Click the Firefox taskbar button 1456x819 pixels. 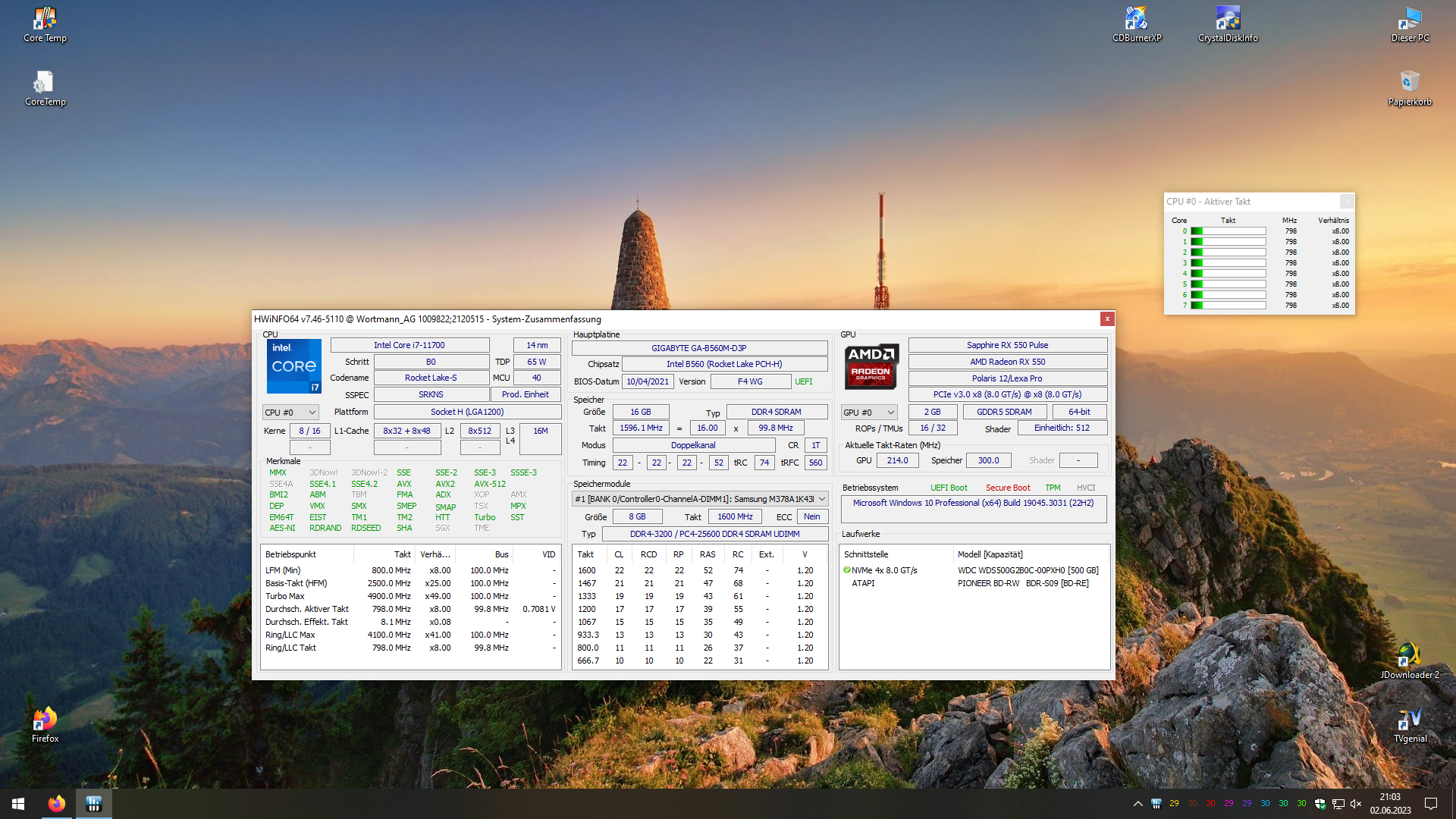56,804
